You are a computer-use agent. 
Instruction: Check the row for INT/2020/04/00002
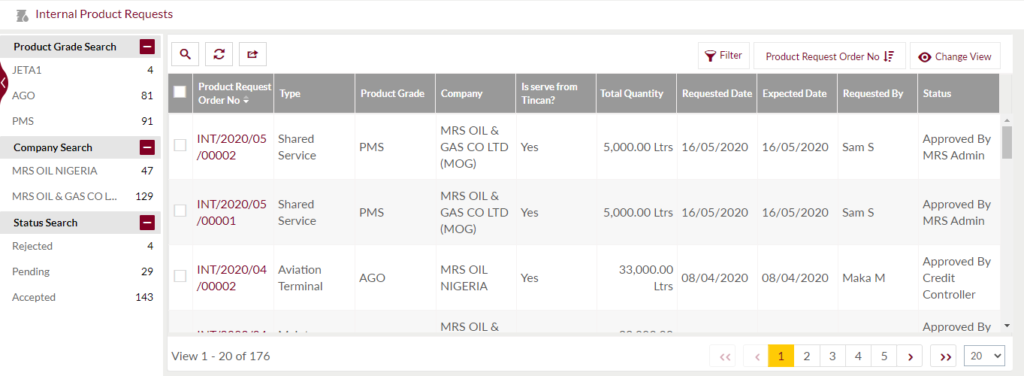tap(180, 277)
